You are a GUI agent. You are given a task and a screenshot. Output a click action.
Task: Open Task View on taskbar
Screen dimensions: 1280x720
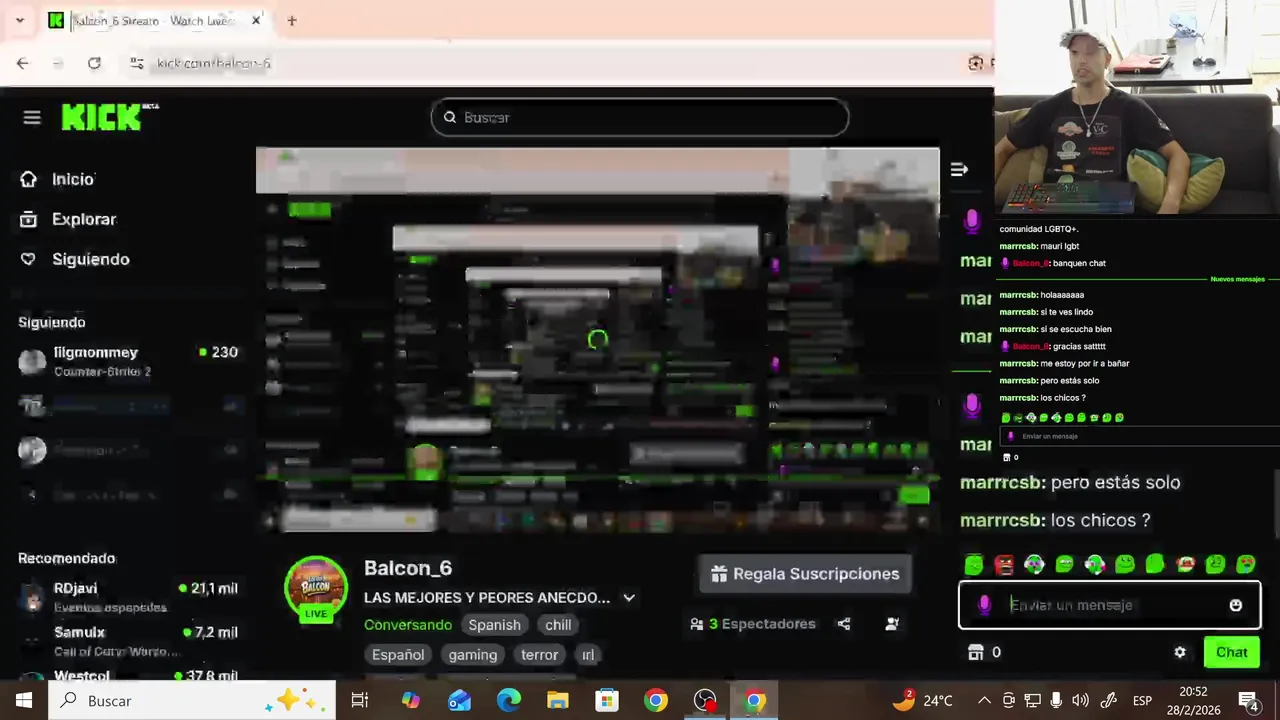pos(360,701)
